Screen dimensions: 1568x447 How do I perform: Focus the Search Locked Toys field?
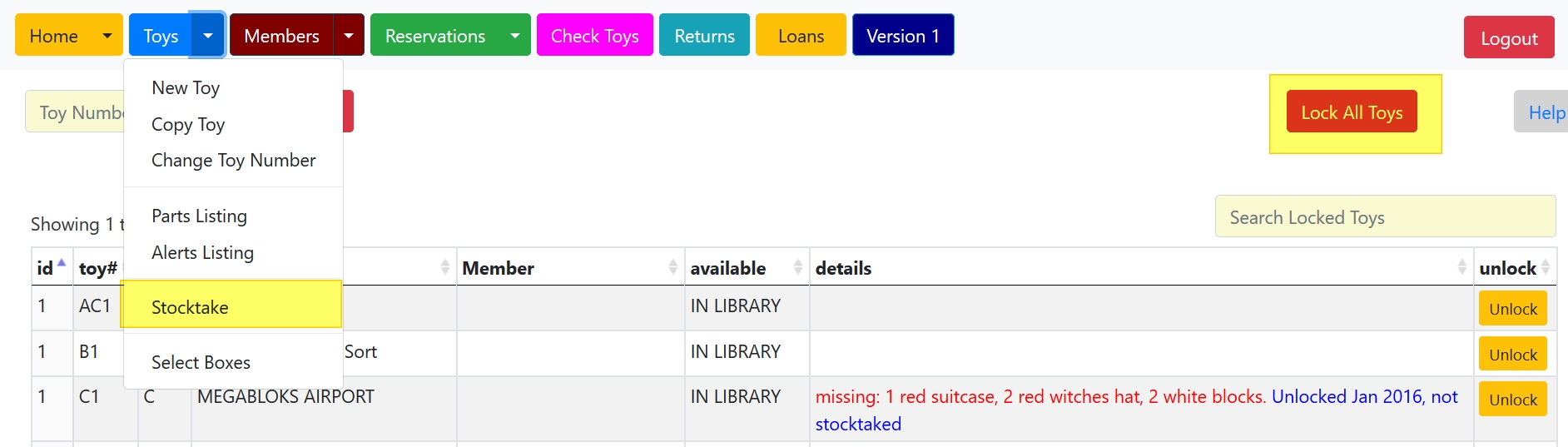[1384, 217]
